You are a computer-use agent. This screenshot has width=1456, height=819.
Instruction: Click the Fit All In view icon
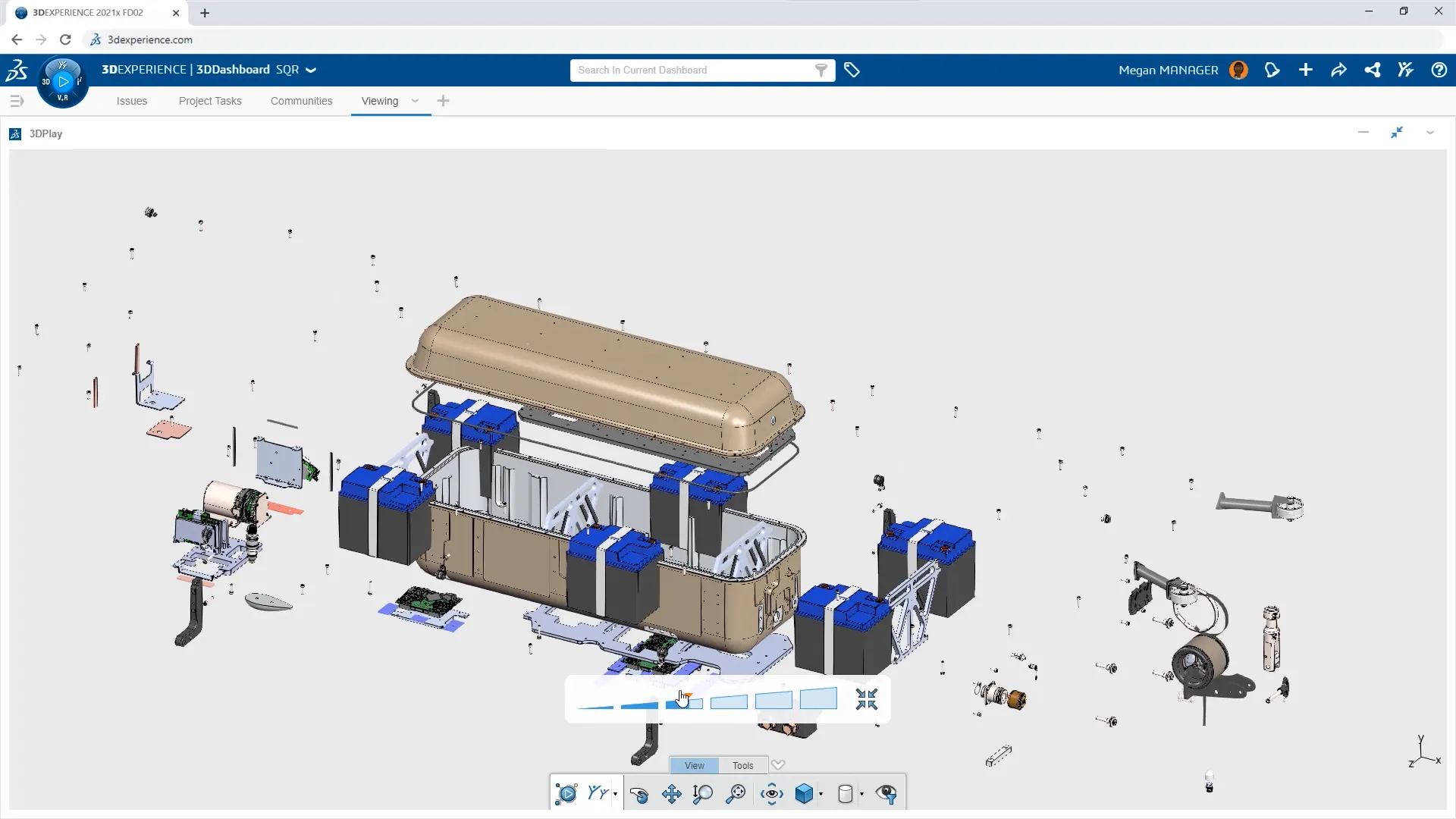734,794
